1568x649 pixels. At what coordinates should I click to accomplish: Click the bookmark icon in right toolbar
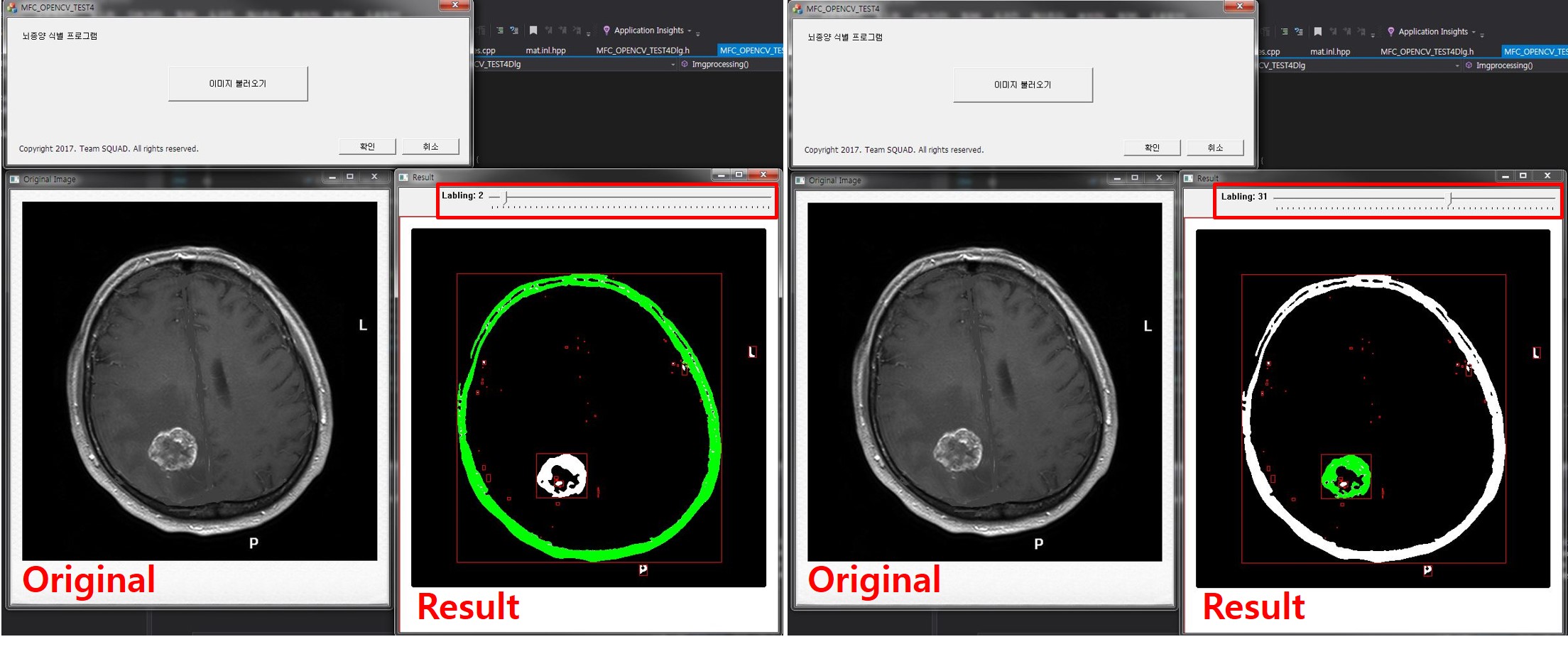tap(1317, 32)
